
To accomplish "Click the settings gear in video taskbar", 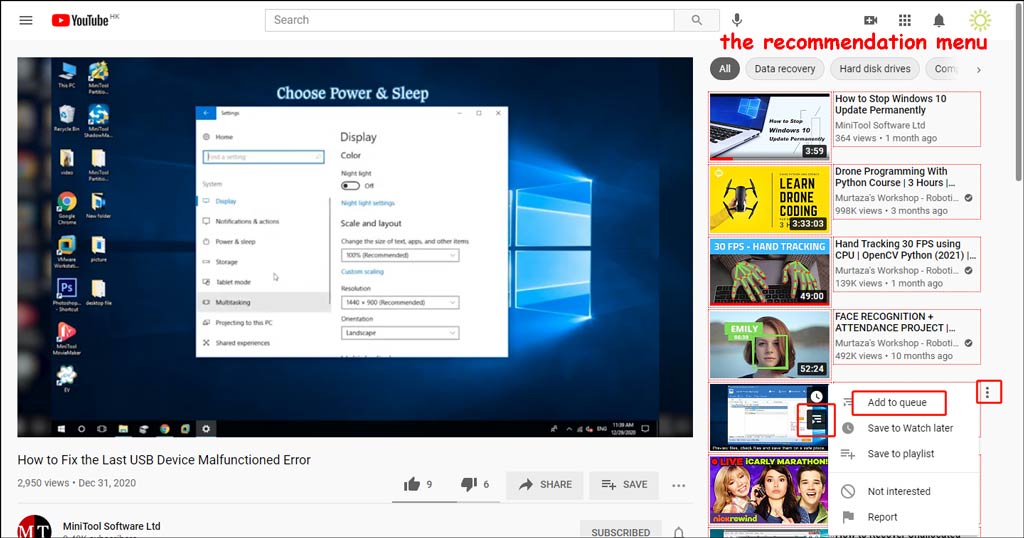I will [x=206, y=429].
